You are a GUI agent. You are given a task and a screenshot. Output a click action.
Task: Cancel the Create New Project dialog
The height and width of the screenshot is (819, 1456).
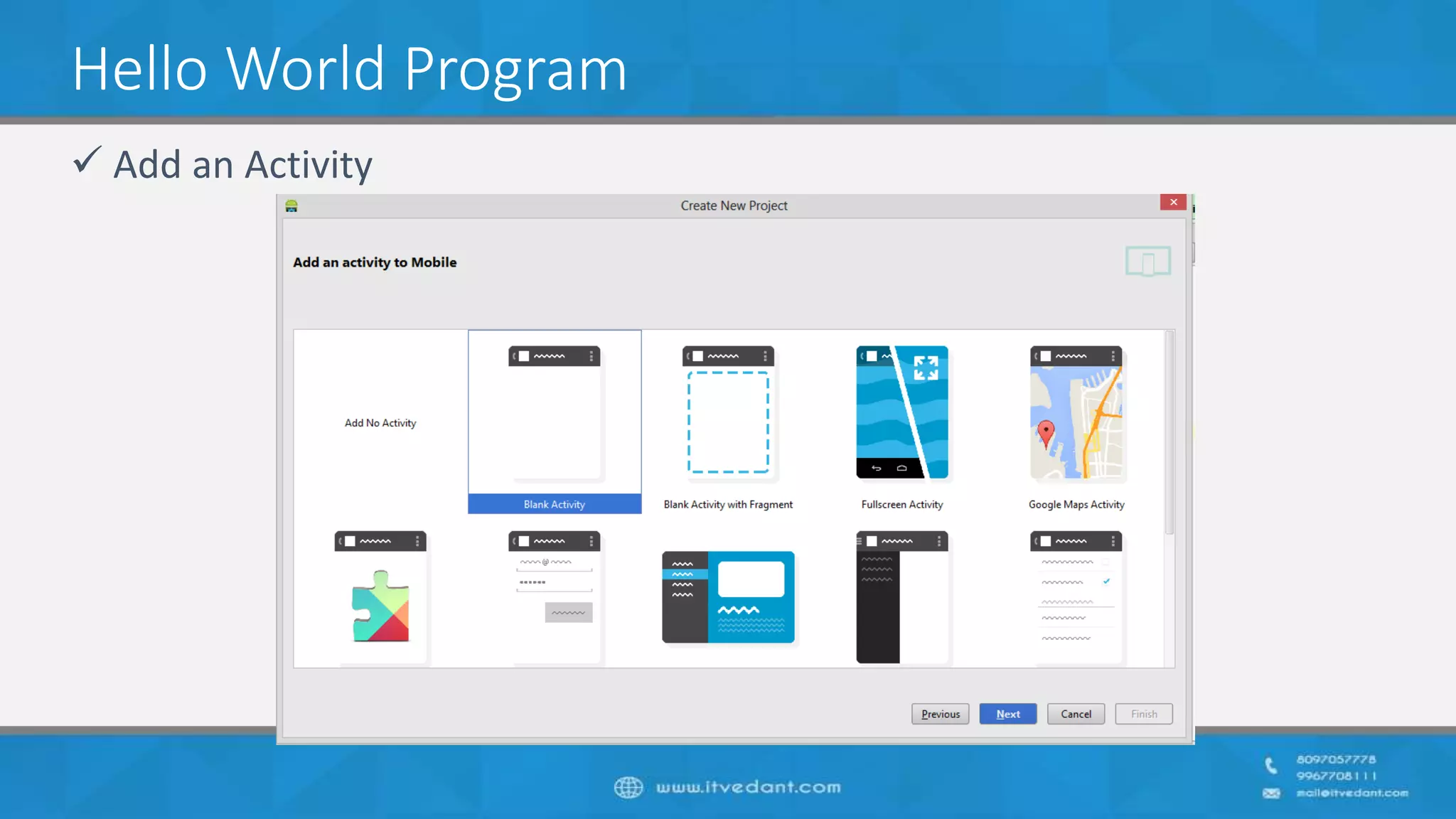[1076, 714]
